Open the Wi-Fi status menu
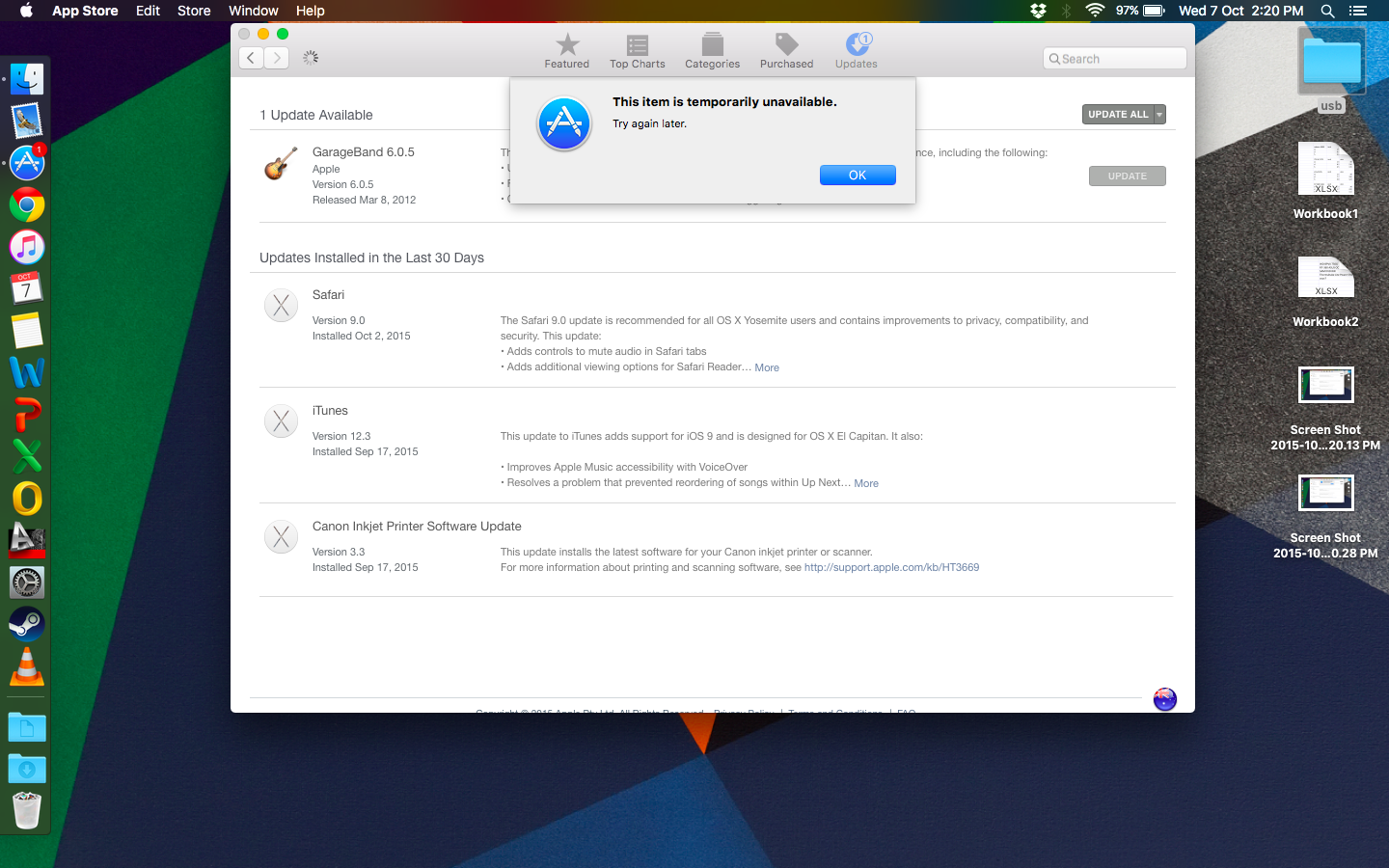This screenshot has height=868, width=1389. [x=1095, y=11]
